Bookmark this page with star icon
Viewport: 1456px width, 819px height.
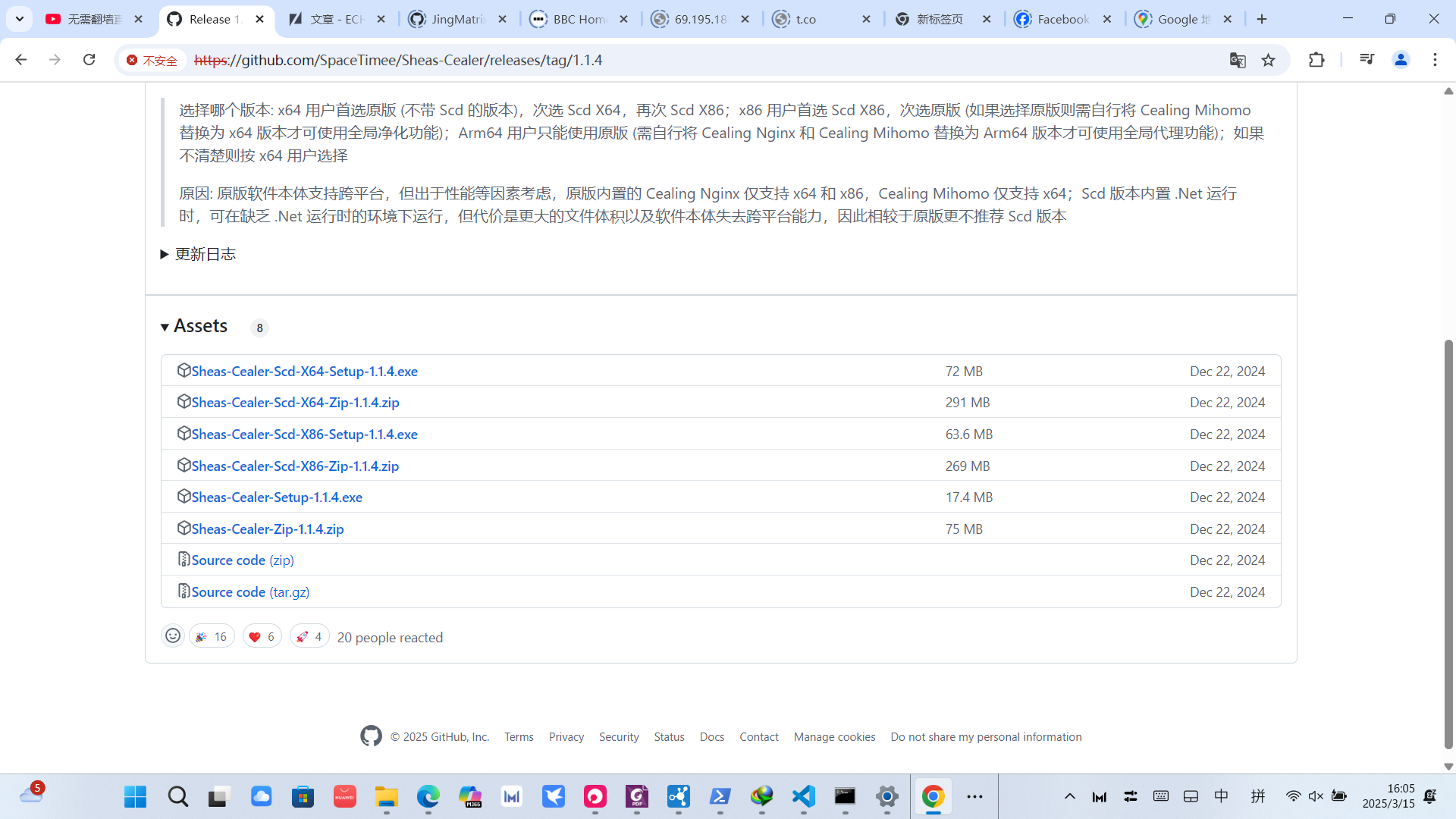pyautogui.click(x=1269, y=60)
